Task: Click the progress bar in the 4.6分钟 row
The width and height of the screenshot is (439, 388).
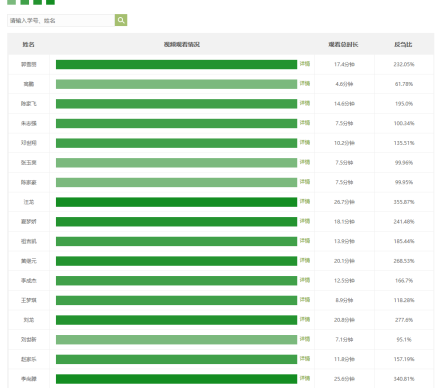Action: [x=176, y=84]
